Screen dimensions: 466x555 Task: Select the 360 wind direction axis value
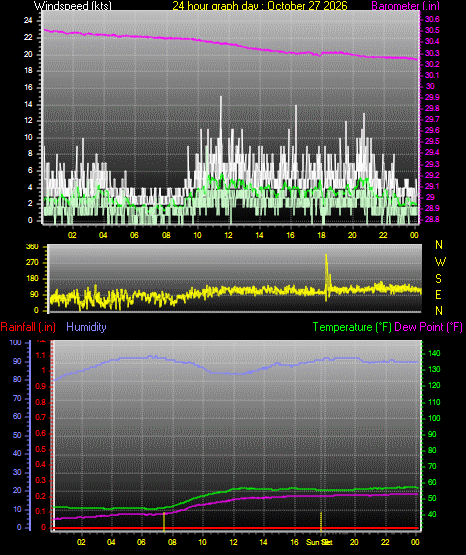click(x=32, y=247)
